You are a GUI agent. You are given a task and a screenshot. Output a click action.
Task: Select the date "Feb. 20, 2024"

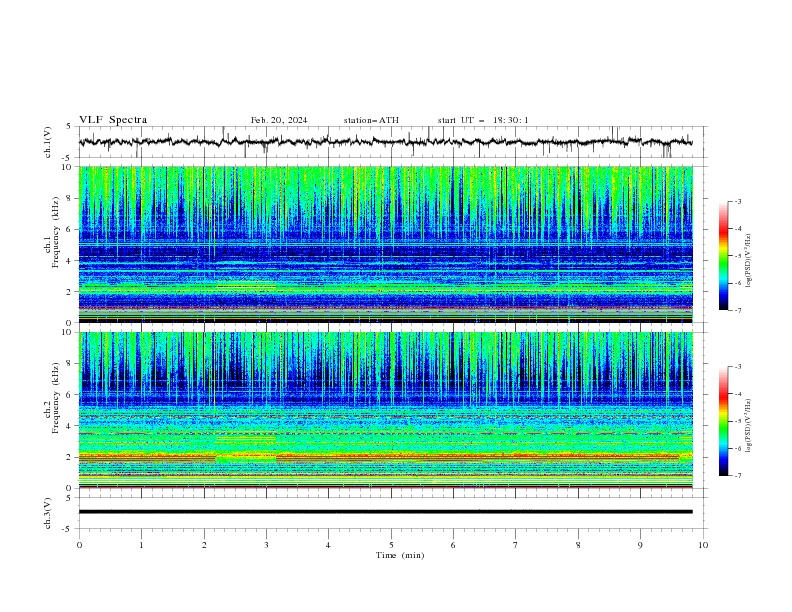click(x=279, y=120)
